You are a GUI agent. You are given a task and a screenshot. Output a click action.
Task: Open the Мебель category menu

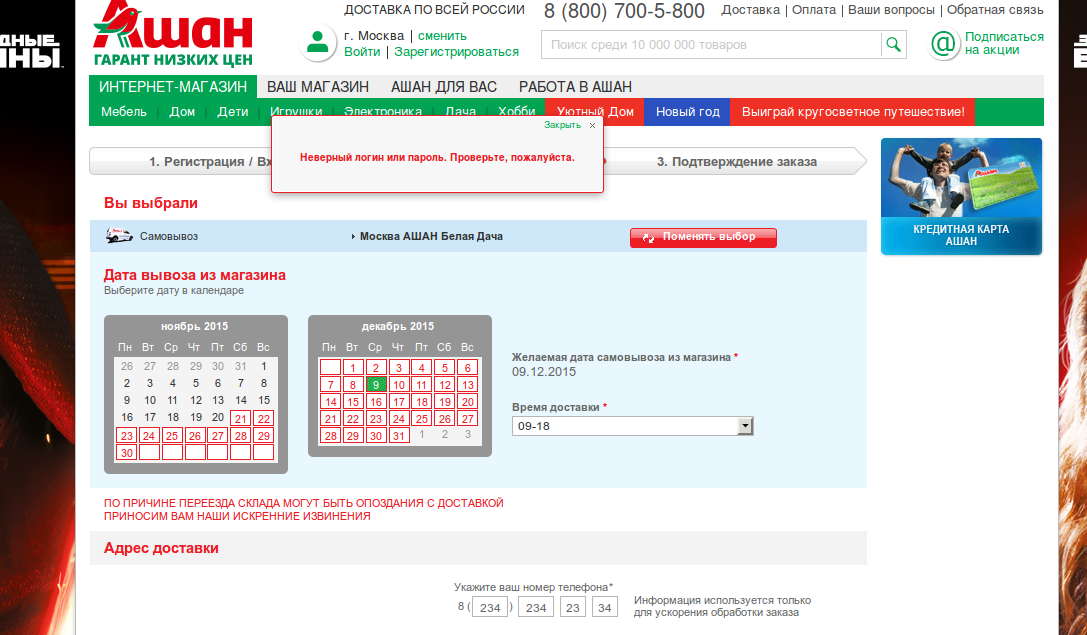(124, 112)
